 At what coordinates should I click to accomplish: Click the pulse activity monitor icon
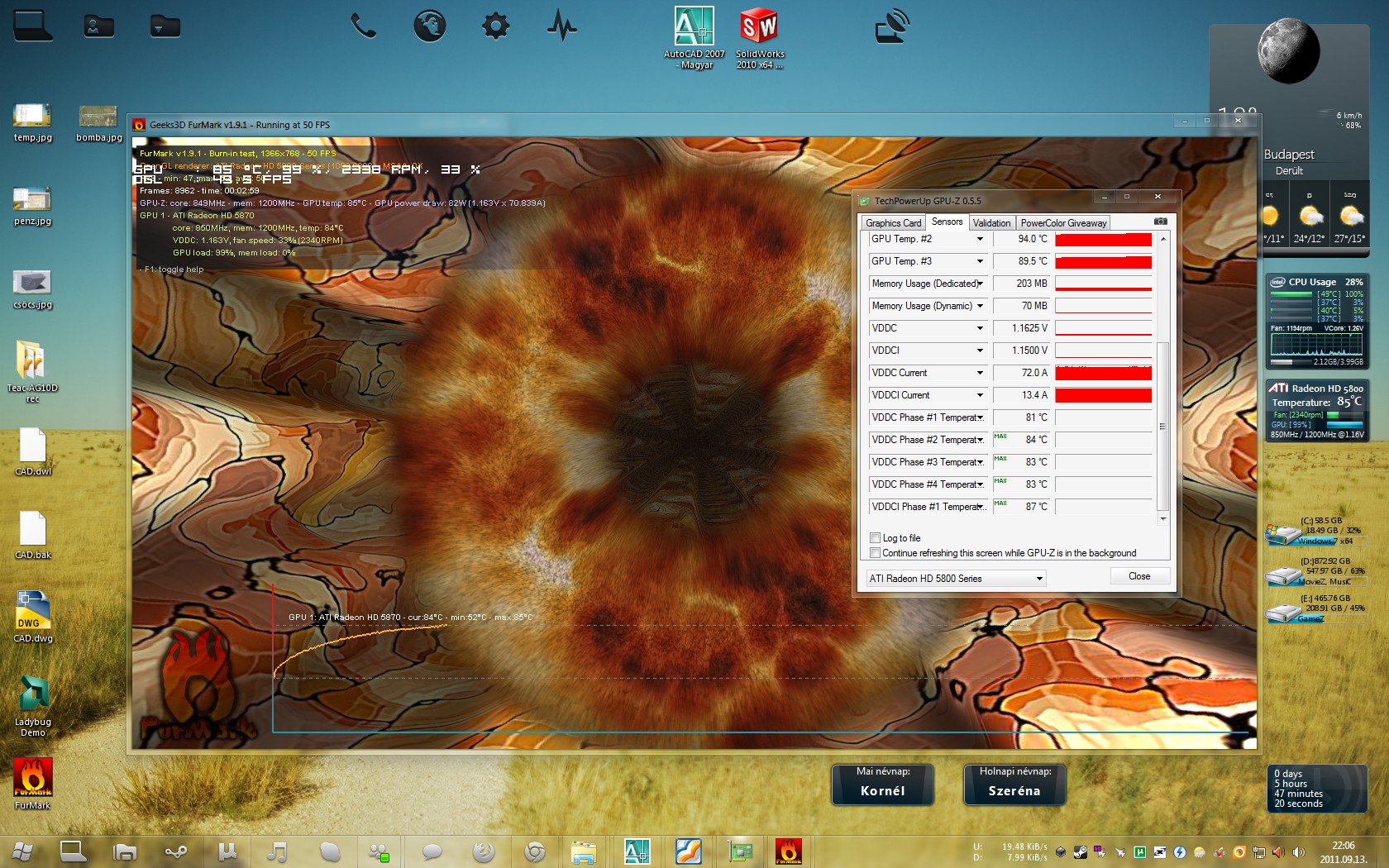tap(562, 26)
